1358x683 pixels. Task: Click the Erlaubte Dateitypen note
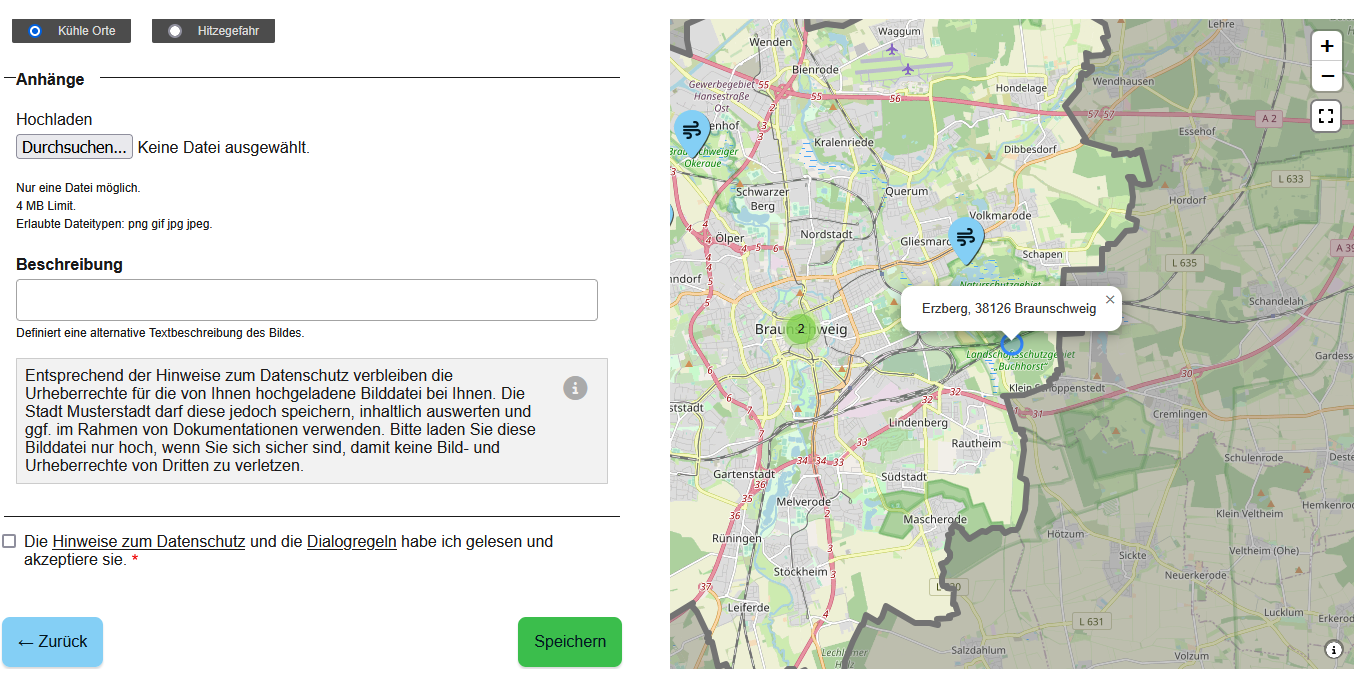114,224
